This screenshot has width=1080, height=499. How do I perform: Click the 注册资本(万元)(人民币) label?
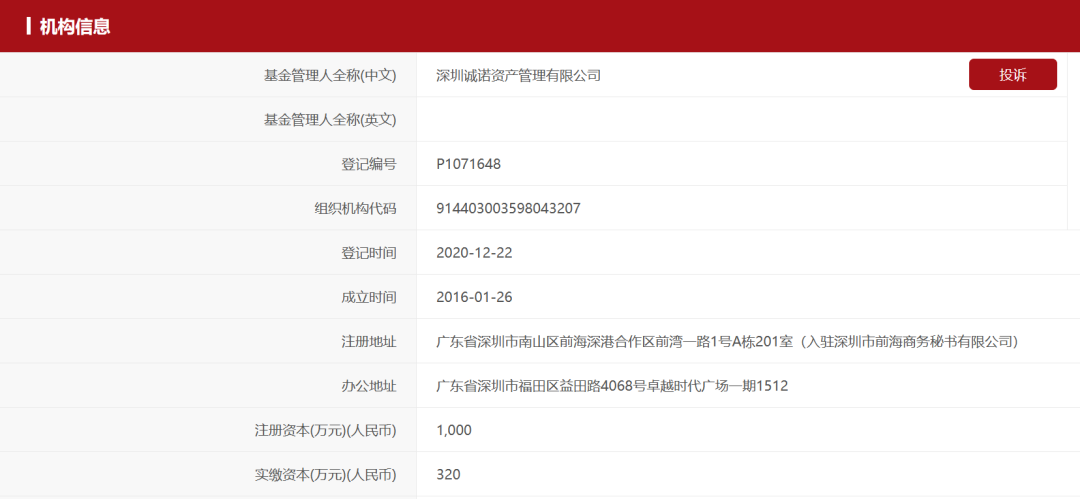click(326, 430)
